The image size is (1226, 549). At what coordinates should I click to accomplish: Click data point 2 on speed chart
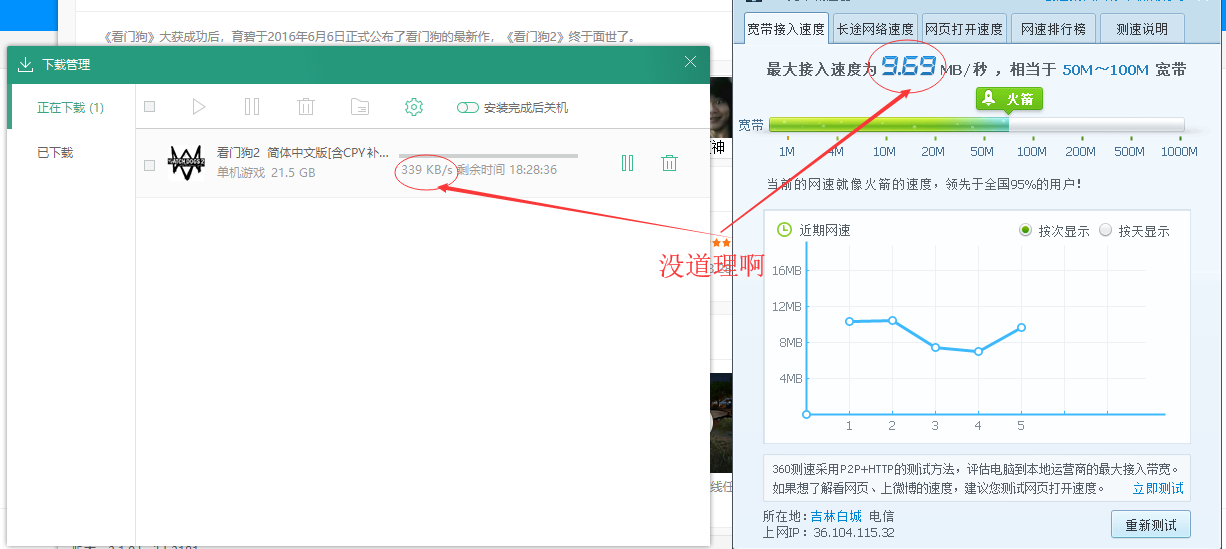pyautogui.click(x=892, y=320)
